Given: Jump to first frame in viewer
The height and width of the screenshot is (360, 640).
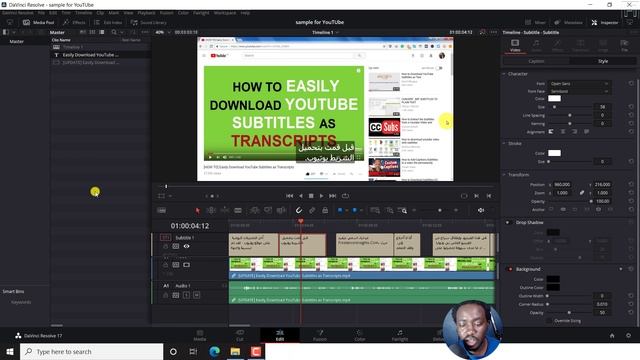Looking at the screenshot, I should click(289, 196).
